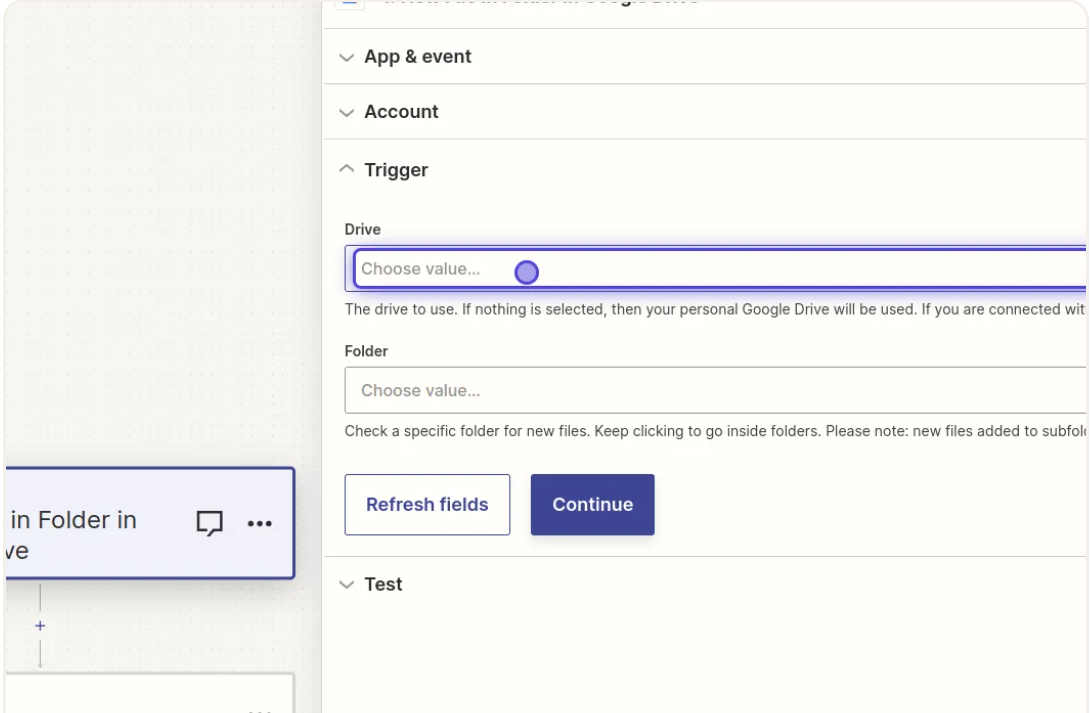Image resolution: width=1092 pixels, height=713 pixels.
Task: Click the comment icon on the trigger step card
Action: click(x=209, y=523)
